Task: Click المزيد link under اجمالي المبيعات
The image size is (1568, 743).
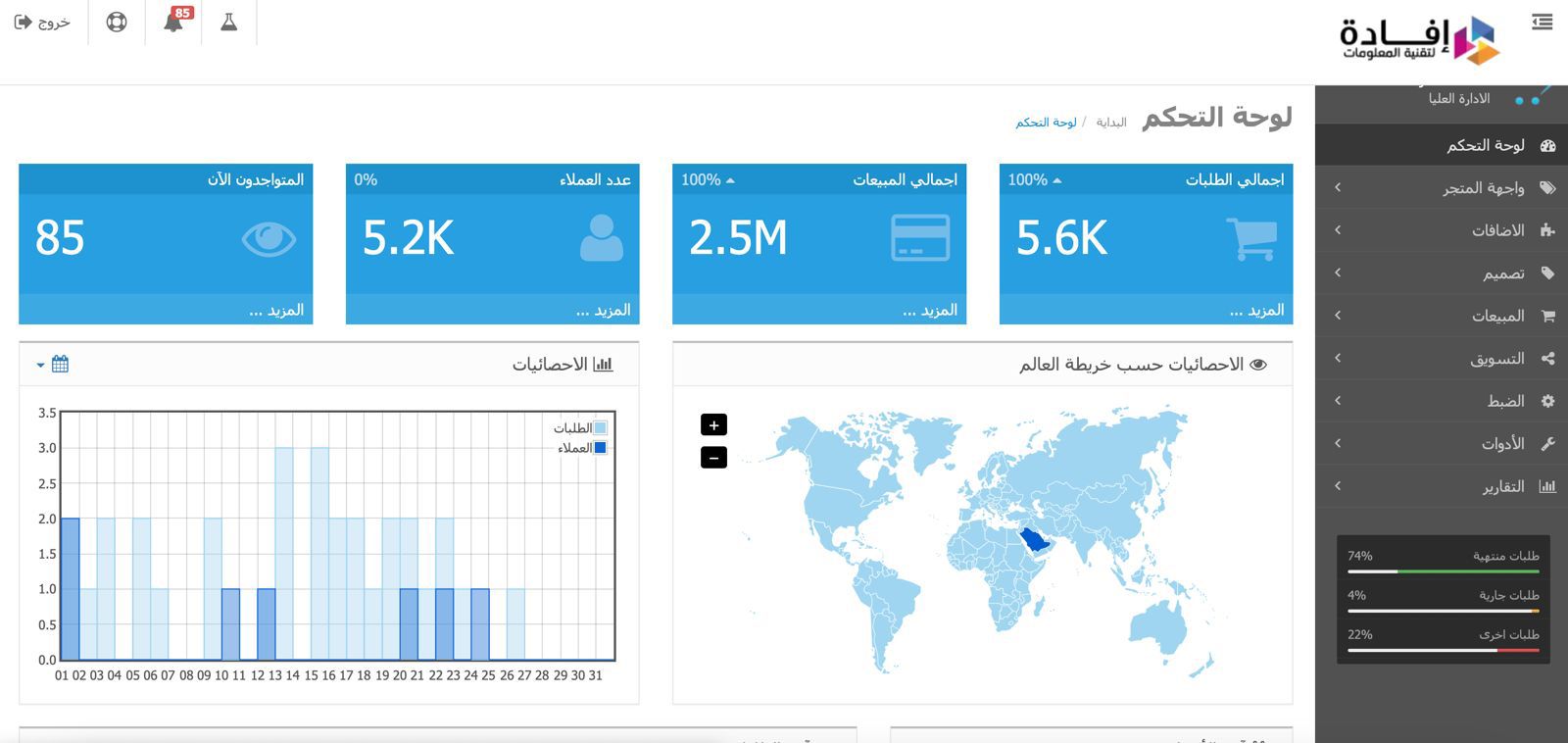Action: (930, 310)
